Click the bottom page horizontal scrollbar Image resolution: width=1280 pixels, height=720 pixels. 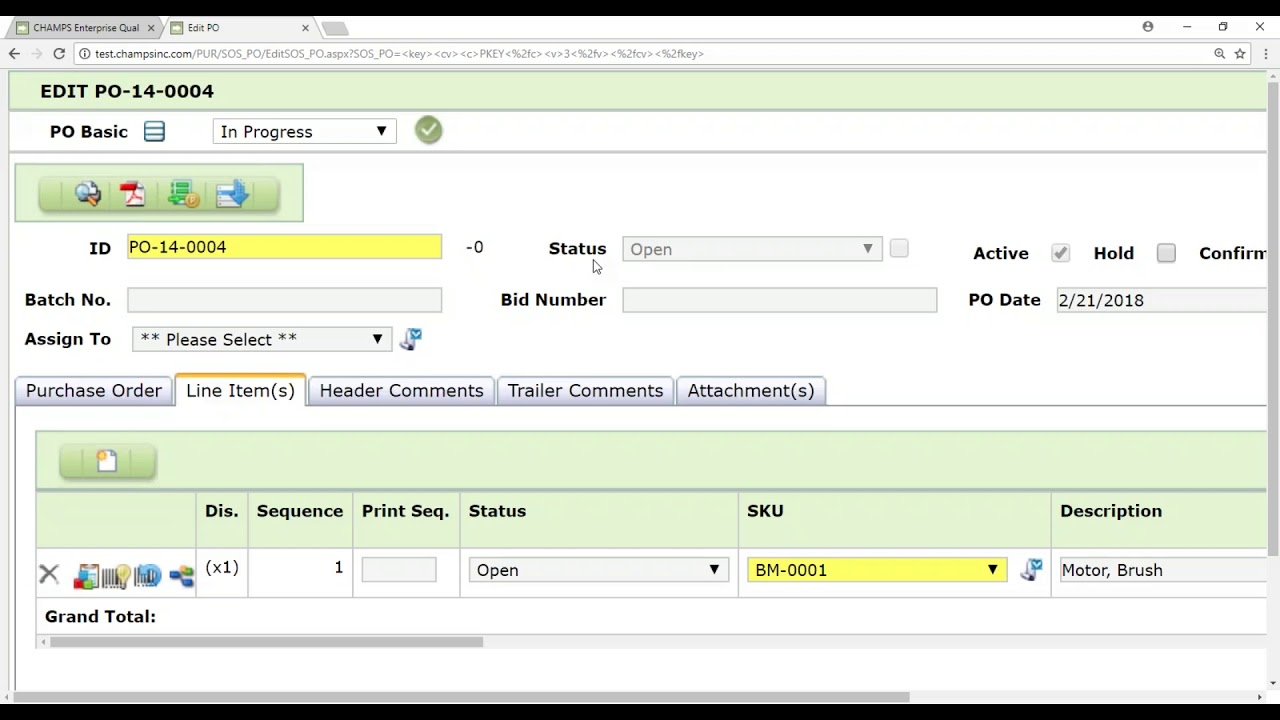pyautogui.click(x=460, y=697)
